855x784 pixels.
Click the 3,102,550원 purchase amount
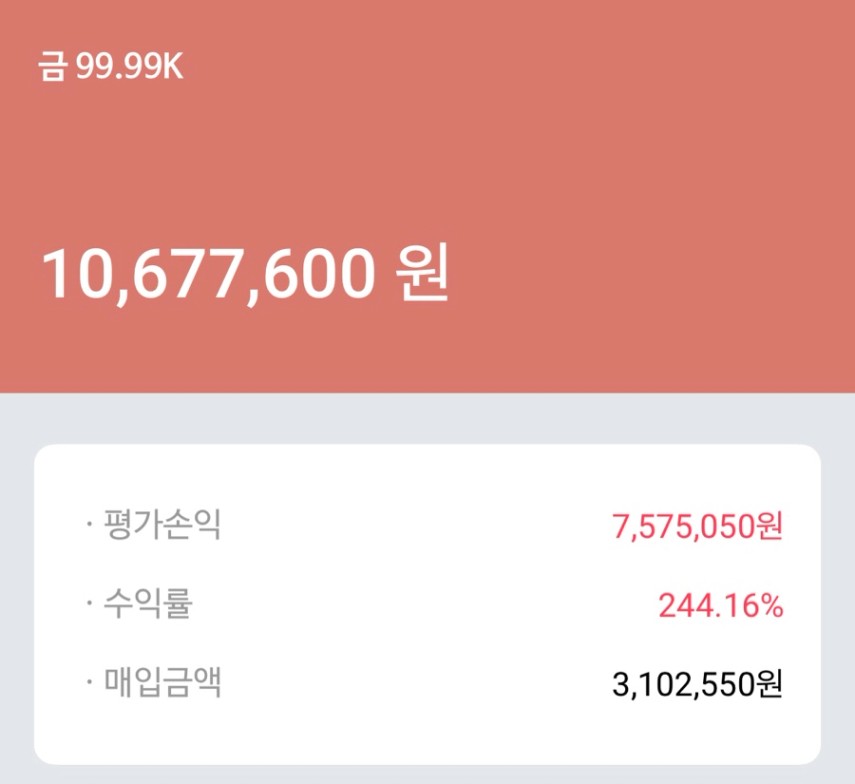697,684
